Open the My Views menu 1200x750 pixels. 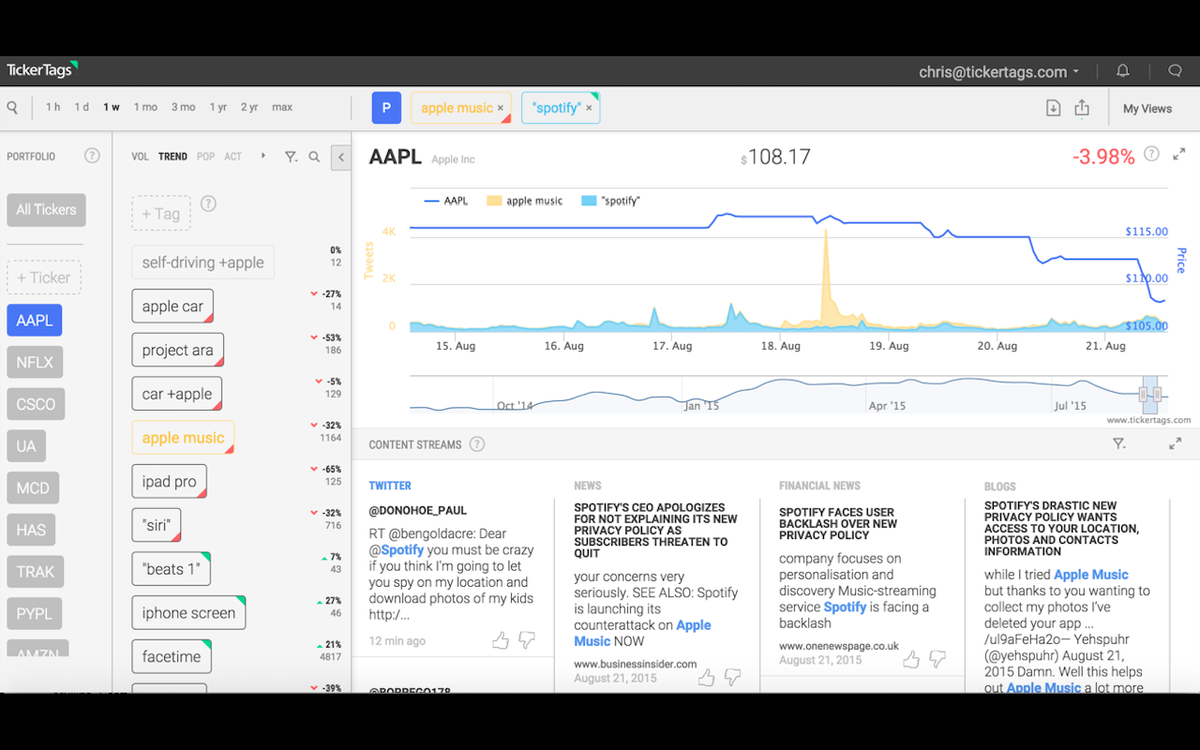pyautogui.click(x=1147, y=109)
